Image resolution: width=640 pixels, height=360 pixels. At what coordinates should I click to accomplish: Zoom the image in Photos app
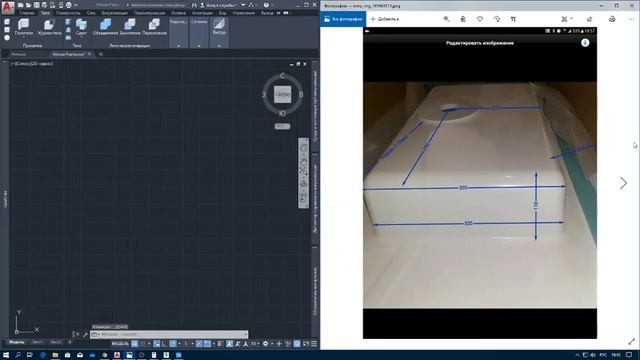click(446, 19)
